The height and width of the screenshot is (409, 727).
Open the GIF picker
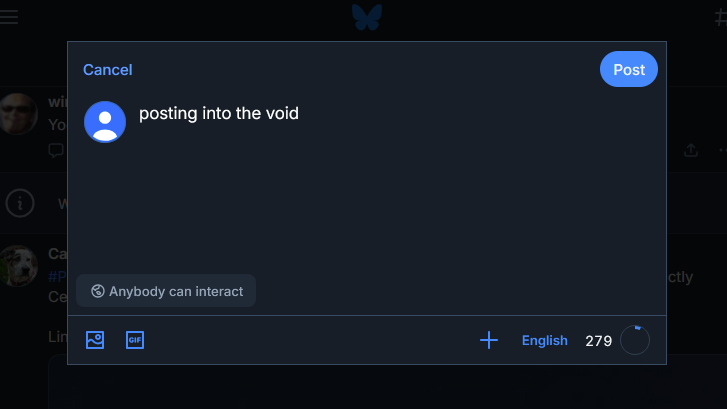(x=135, y=340)
